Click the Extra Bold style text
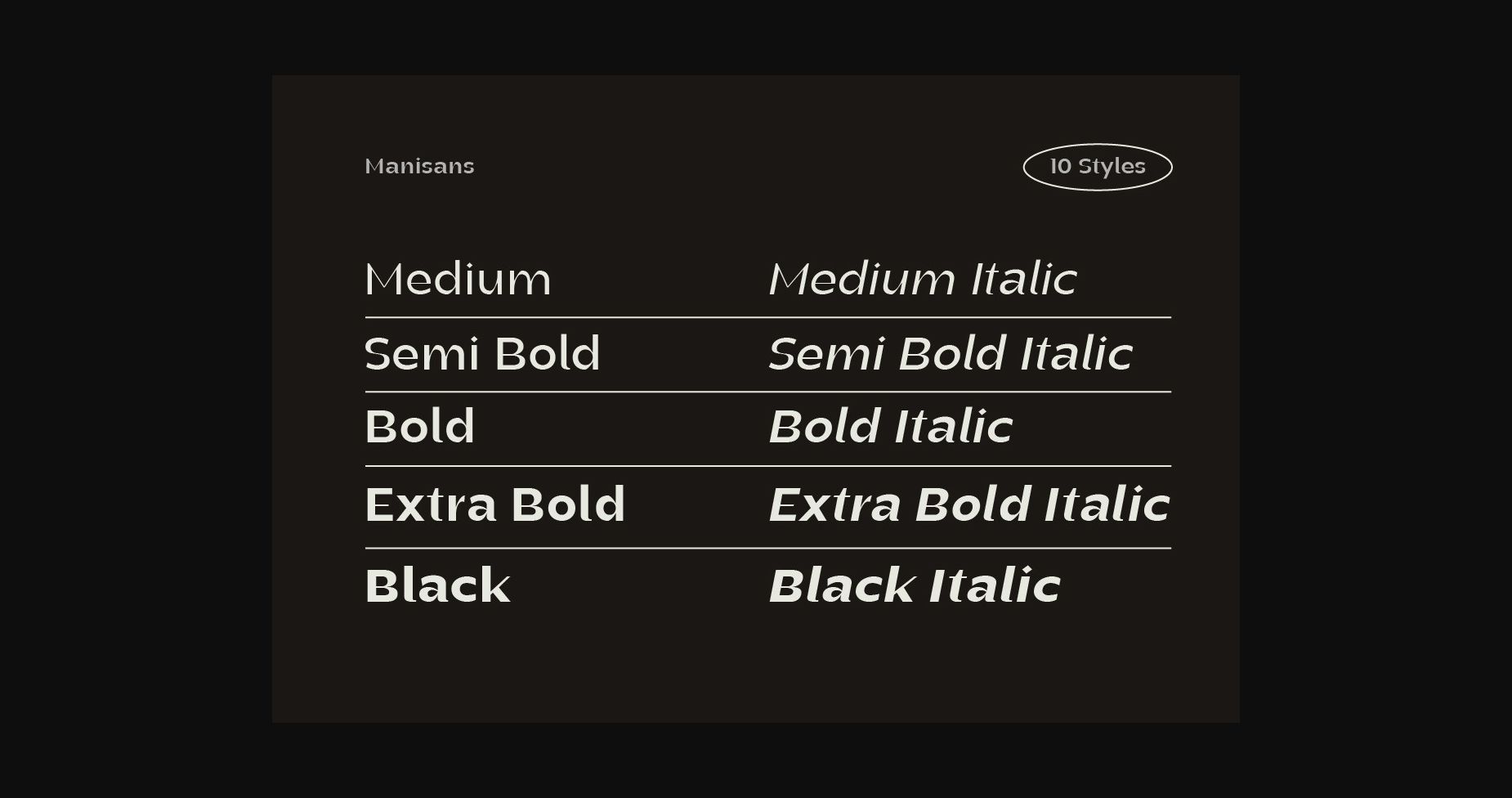 495,504
